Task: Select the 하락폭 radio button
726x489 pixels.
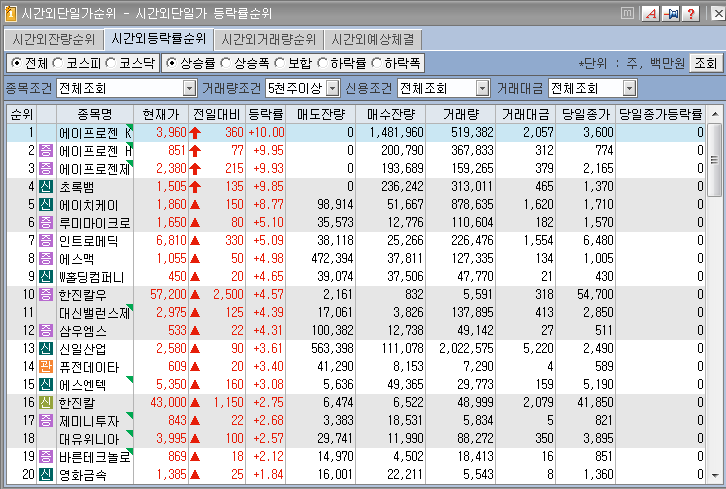Action: coord(376,63)
